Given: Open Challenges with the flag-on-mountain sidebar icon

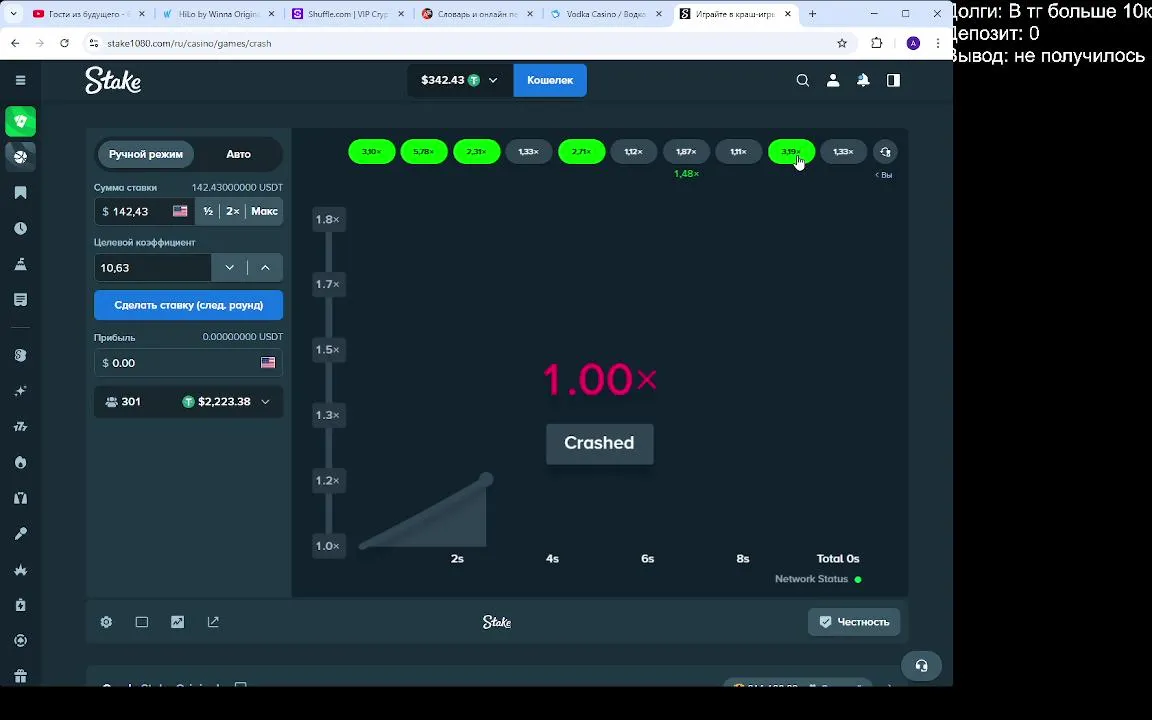Looking at the screenshot, I should coord(21,264).
